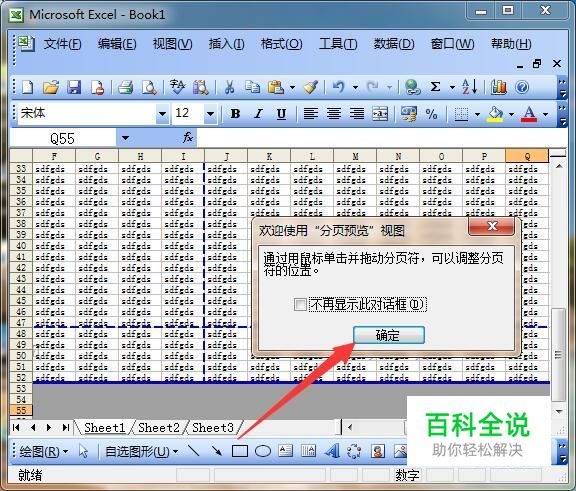Center the cell text
The image size is (576, 491).
tap(334, 114)
